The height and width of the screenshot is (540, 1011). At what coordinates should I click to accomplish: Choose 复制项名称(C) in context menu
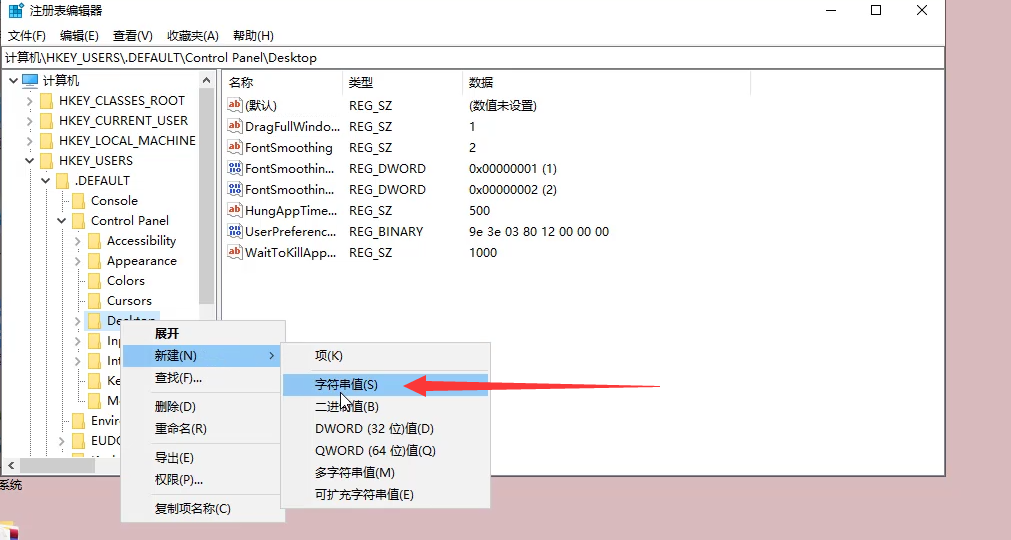(201, 508)
